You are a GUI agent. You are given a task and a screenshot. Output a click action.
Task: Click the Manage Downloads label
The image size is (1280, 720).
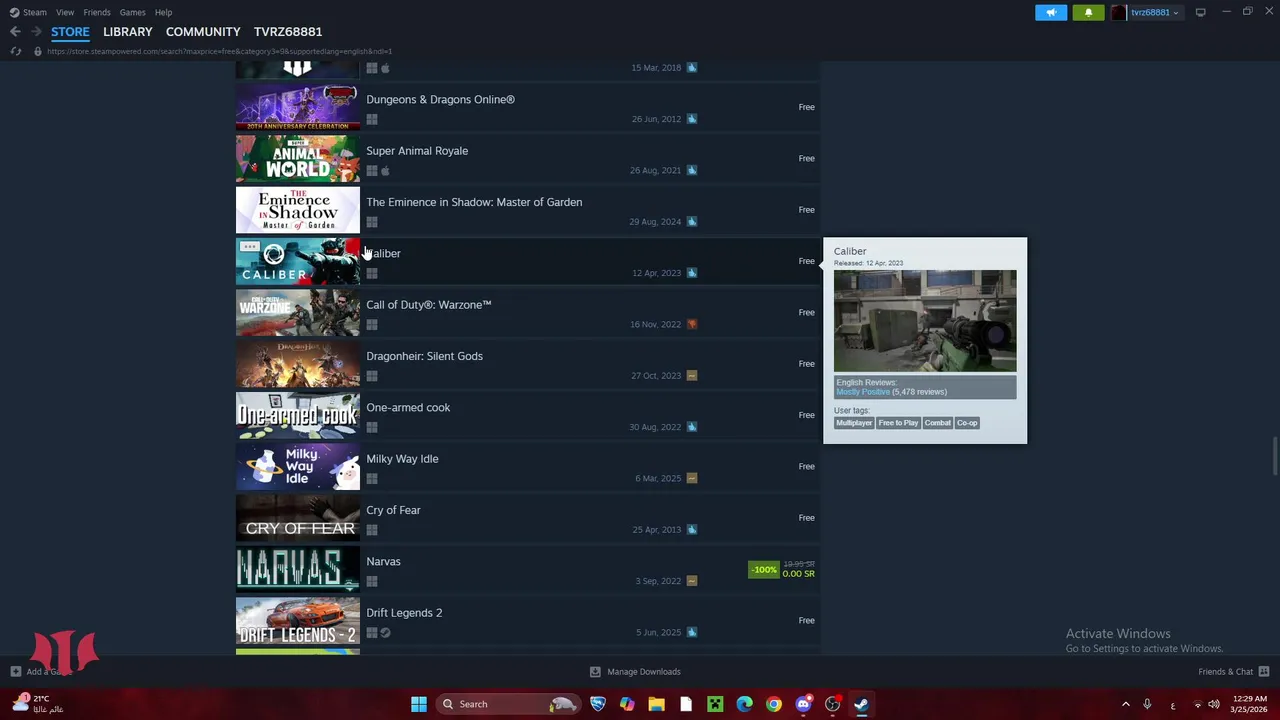point(644,672)
